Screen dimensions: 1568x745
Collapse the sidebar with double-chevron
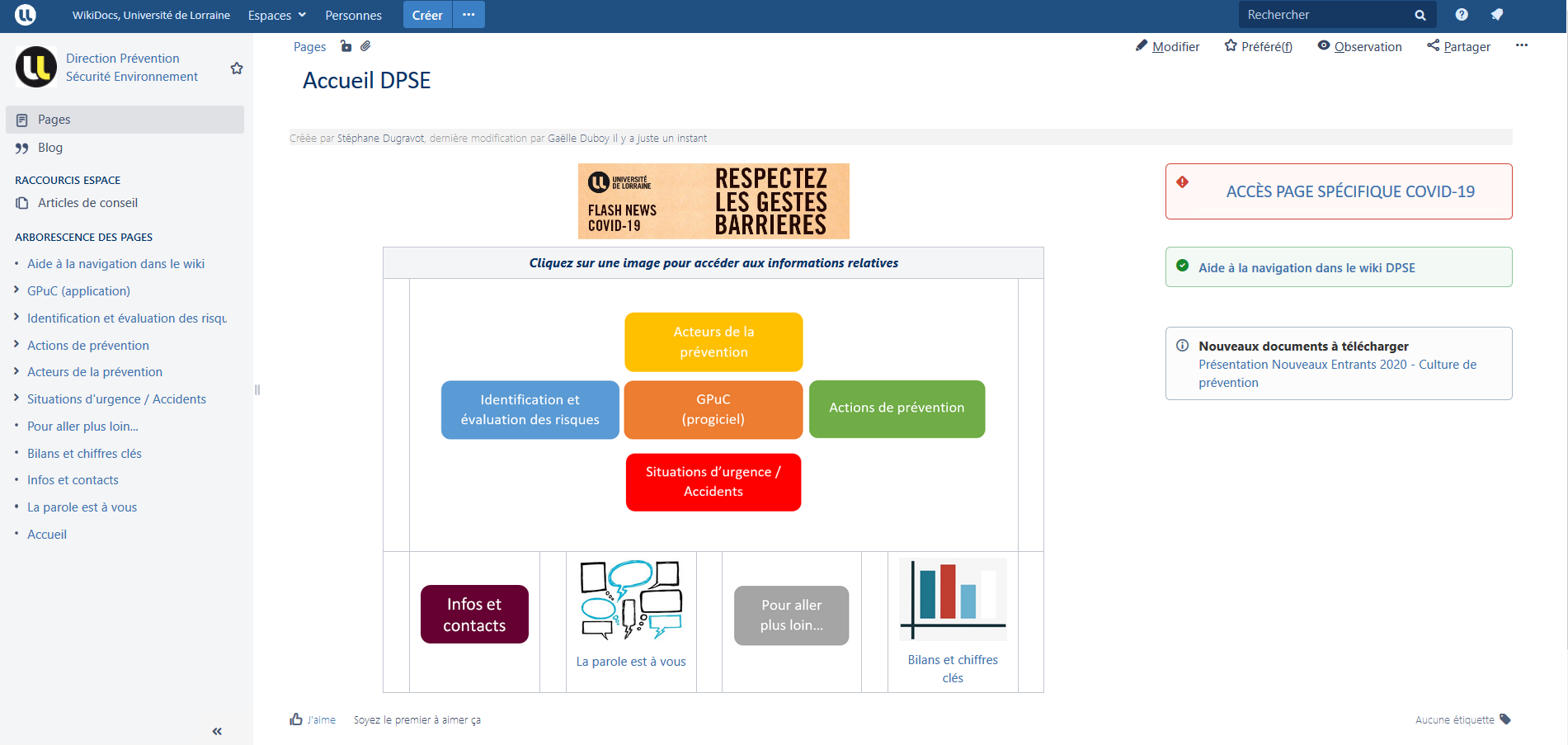[217, 731]
